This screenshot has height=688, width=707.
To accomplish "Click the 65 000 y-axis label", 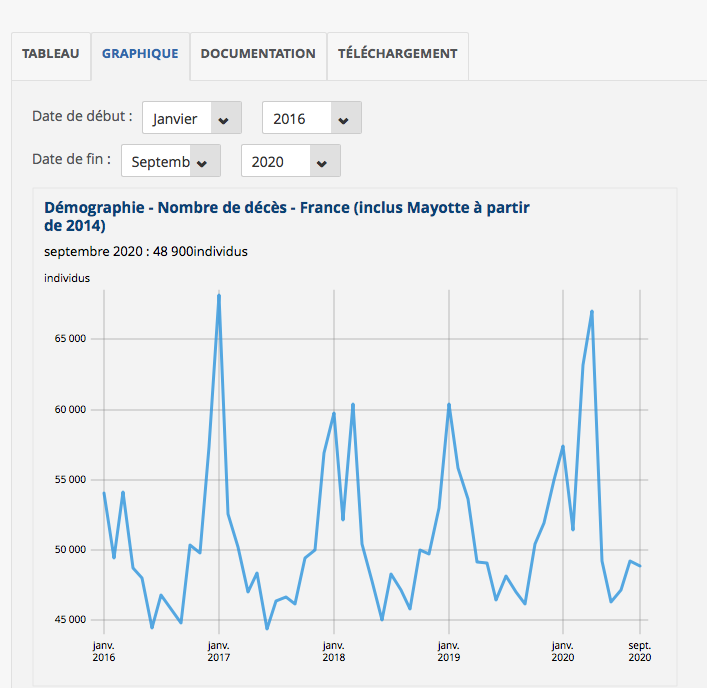I will coord(70,339).
